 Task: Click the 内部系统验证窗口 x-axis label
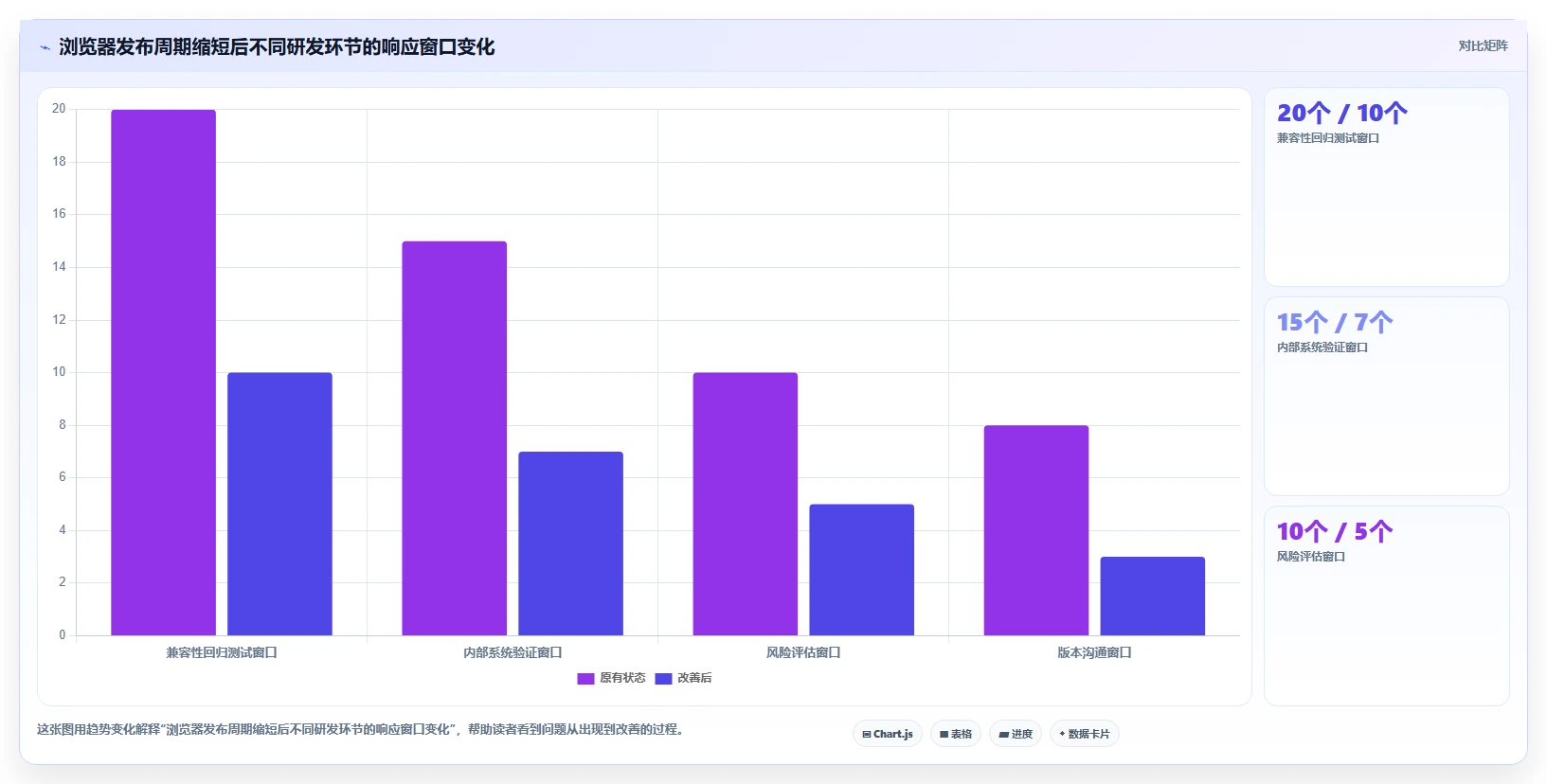pos(513,652)
